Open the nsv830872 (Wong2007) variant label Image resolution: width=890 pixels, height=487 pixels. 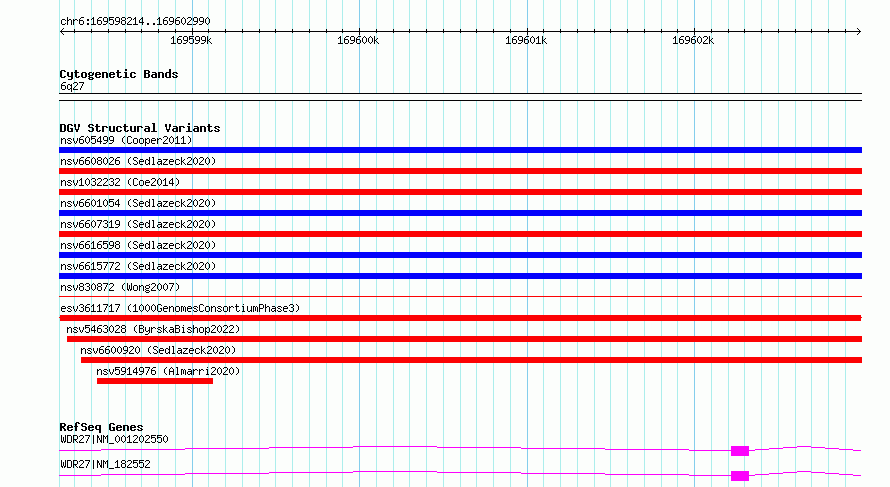120,287
